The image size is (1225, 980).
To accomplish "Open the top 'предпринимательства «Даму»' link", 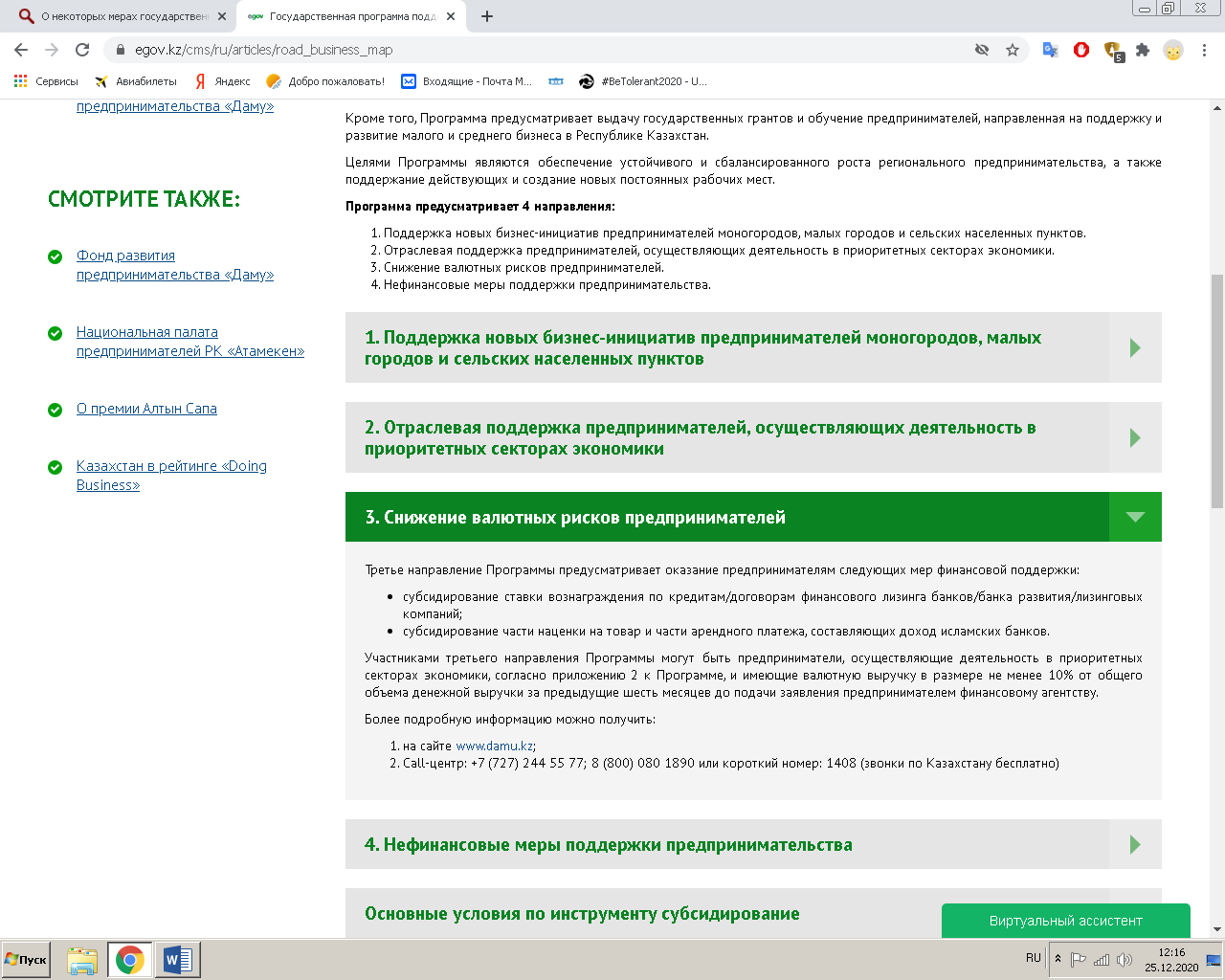I will [175, 106].
